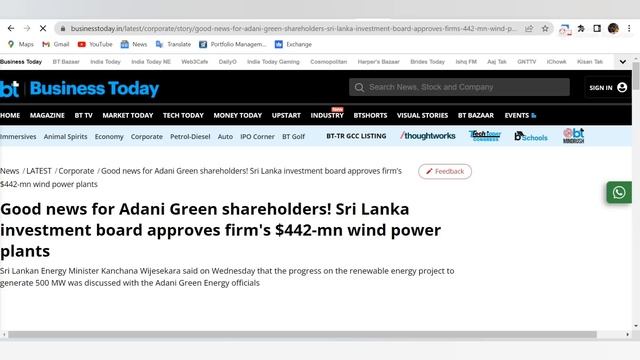Click the News breadcrumb link
640x360 pixels.
click(10, 171)
